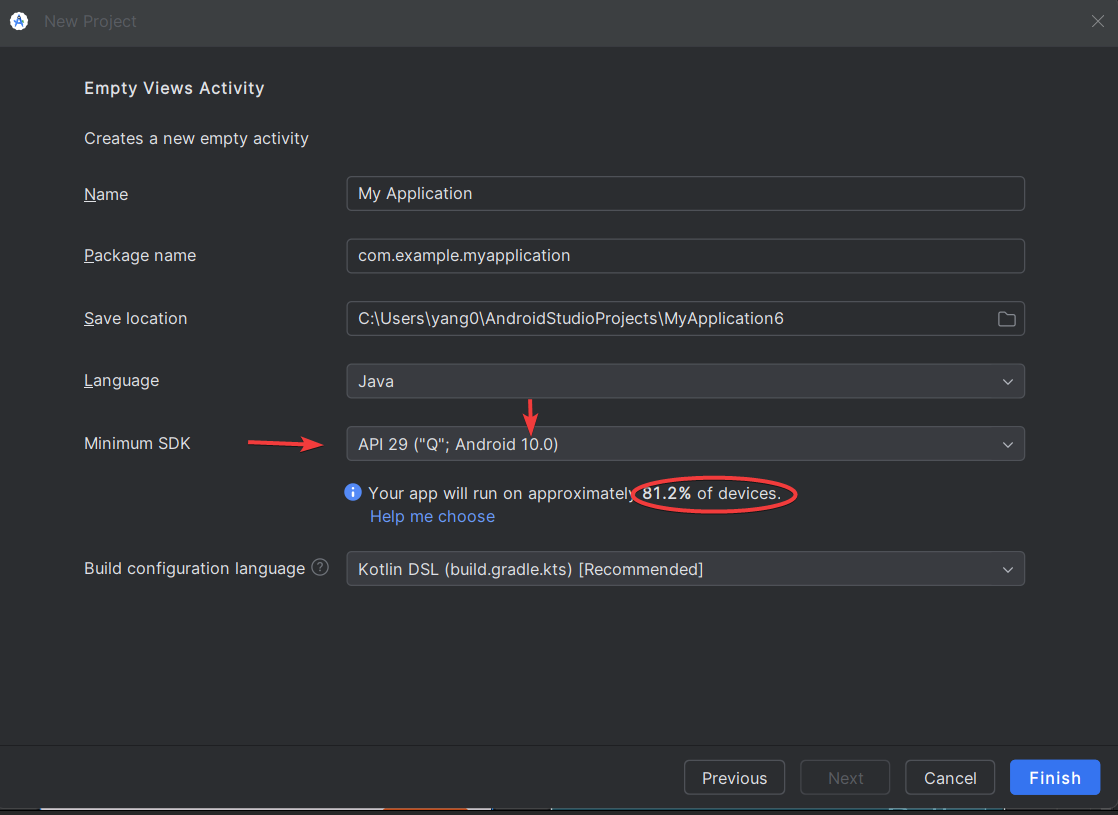Open the Minimum SDK dropdown showing API 29
This screenshot has height=815, width=1118.
685,444
